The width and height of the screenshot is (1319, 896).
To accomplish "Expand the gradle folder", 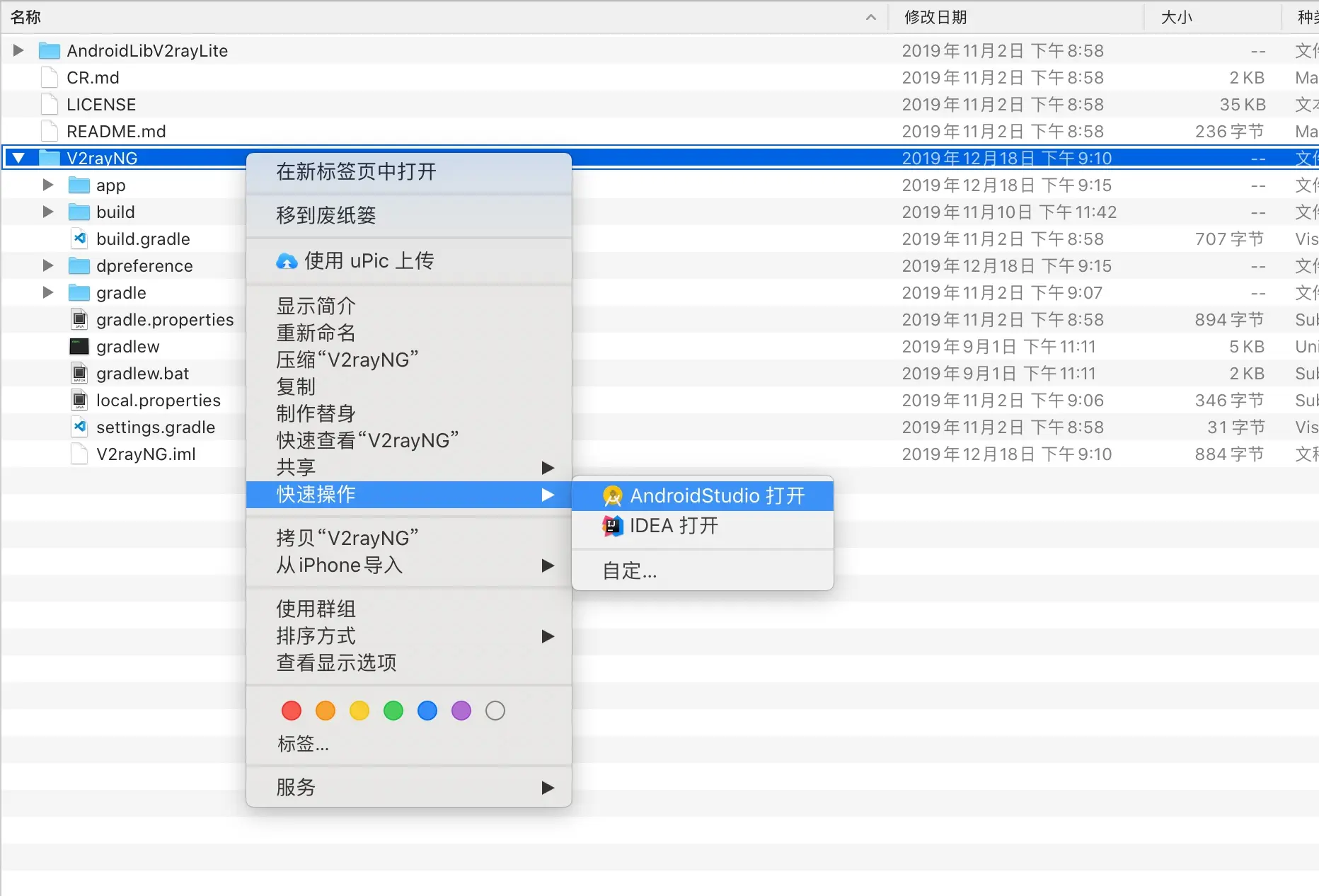I will click(48, 292).
